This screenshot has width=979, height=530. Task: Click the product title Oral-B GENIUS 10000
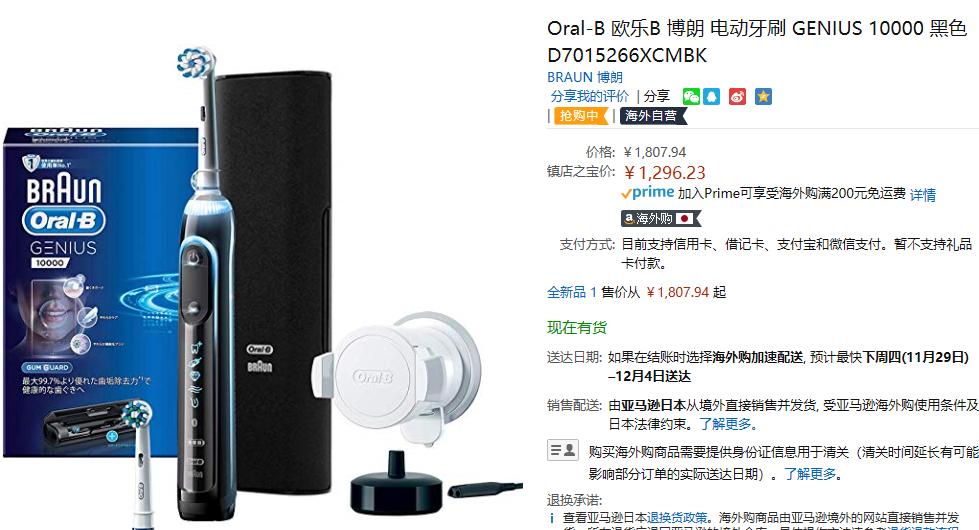[757, 42]
